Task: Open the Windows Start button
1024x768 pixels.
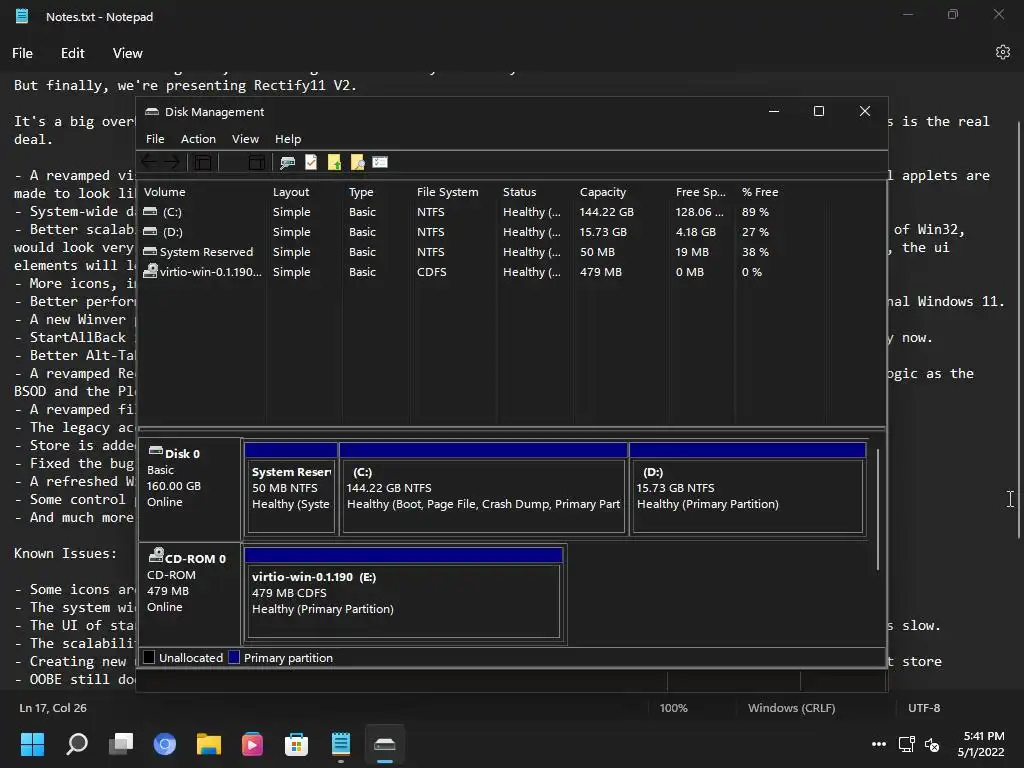Action: (32, 744)
